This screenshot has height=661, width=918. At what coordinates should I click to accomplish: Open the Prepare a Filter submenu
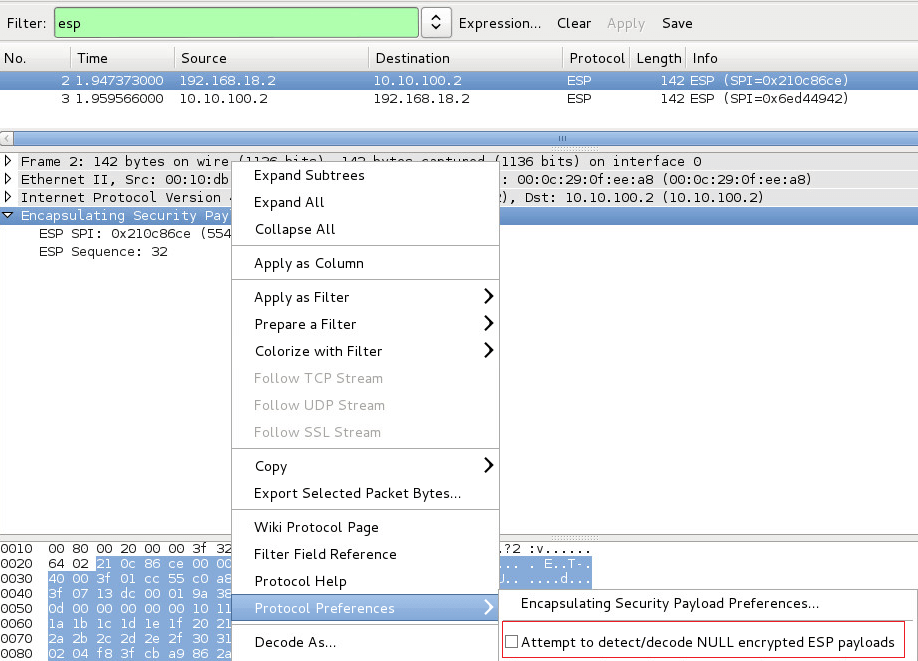(x=365, y=324)
